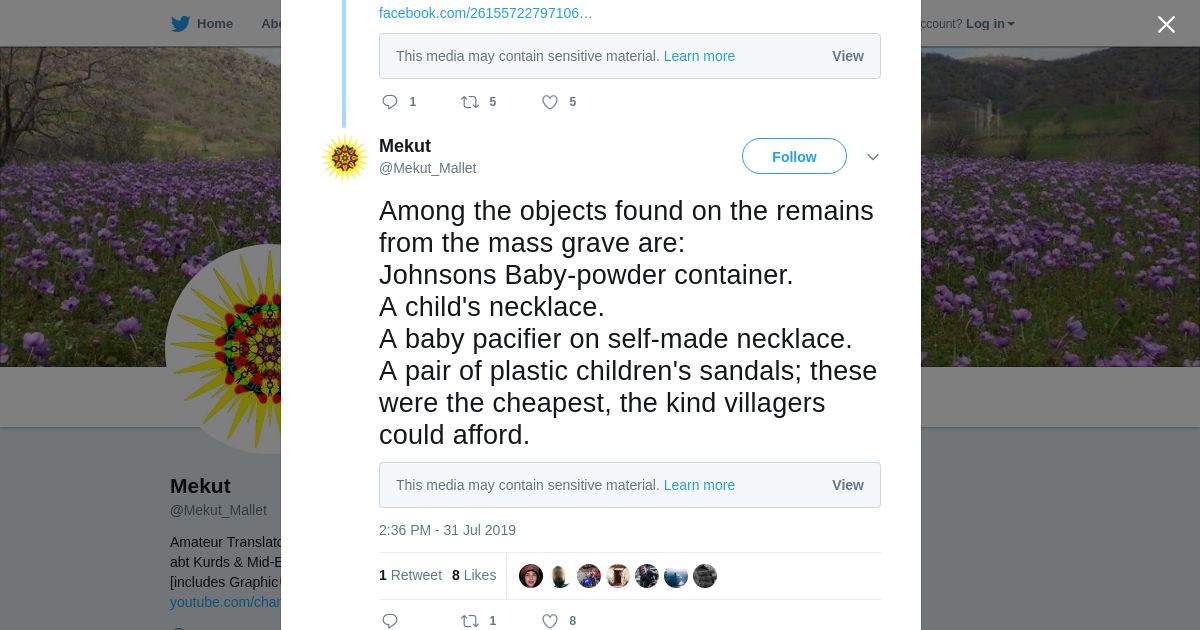Show the 8 Likes list
Image resolution: width=1200 pixels, height=630 pixels.
(474, 575)
